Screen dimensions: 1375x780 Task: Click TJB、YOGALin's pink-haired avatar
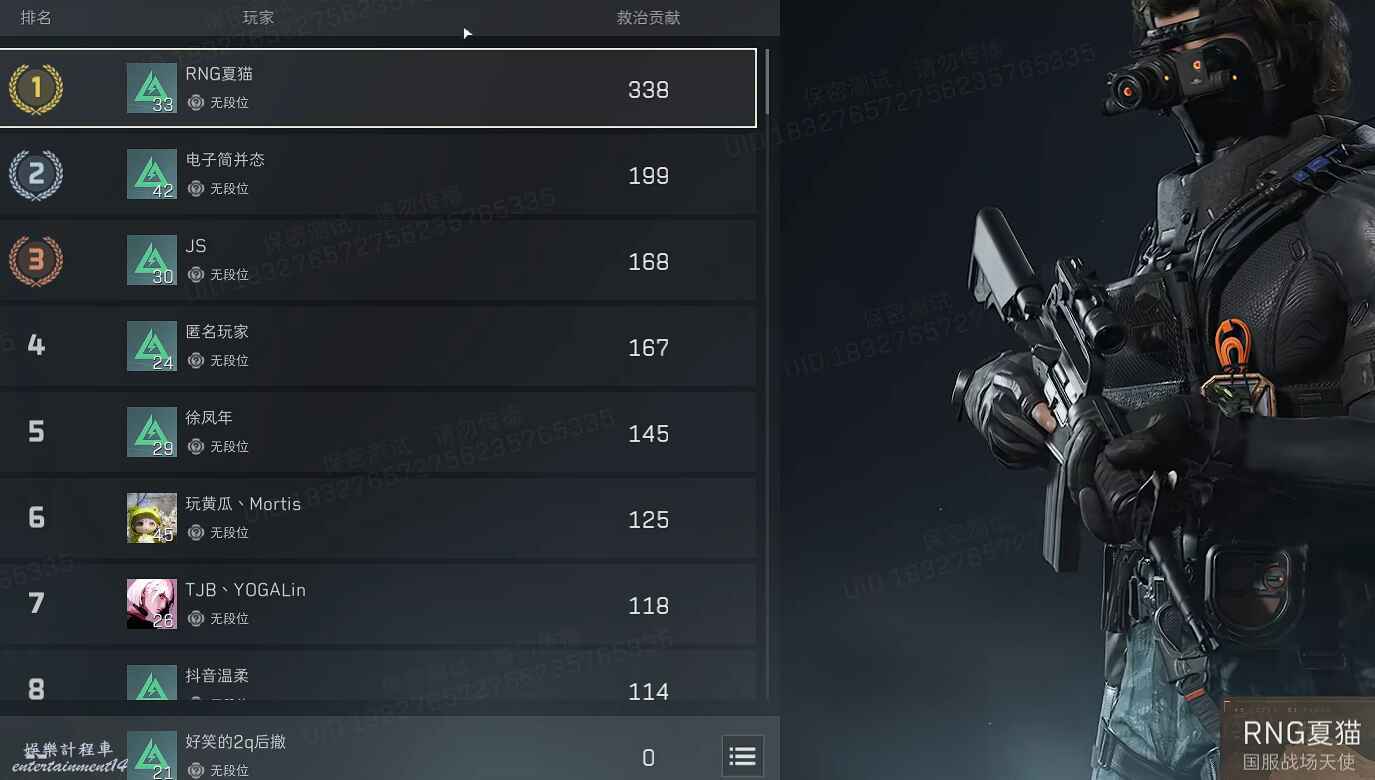coord(152,604)
